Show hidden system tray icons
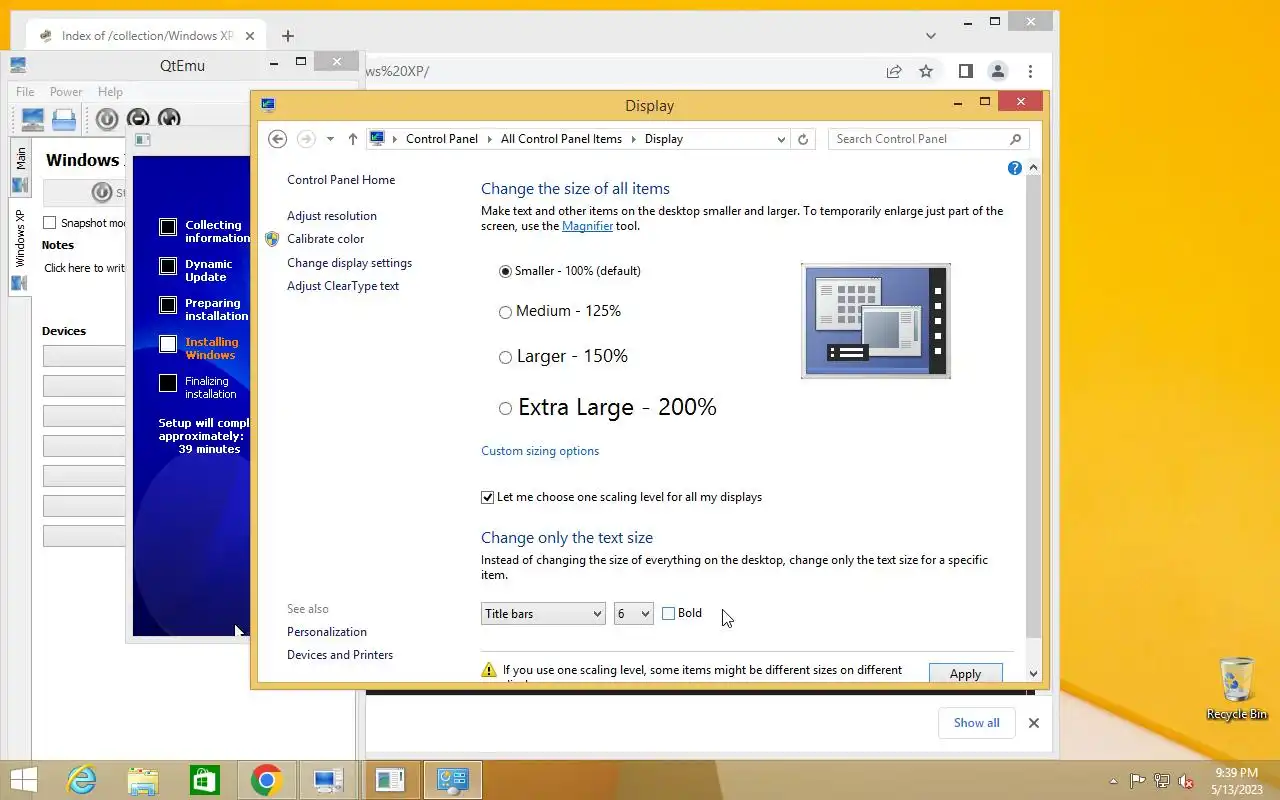 click(1113, 781)
